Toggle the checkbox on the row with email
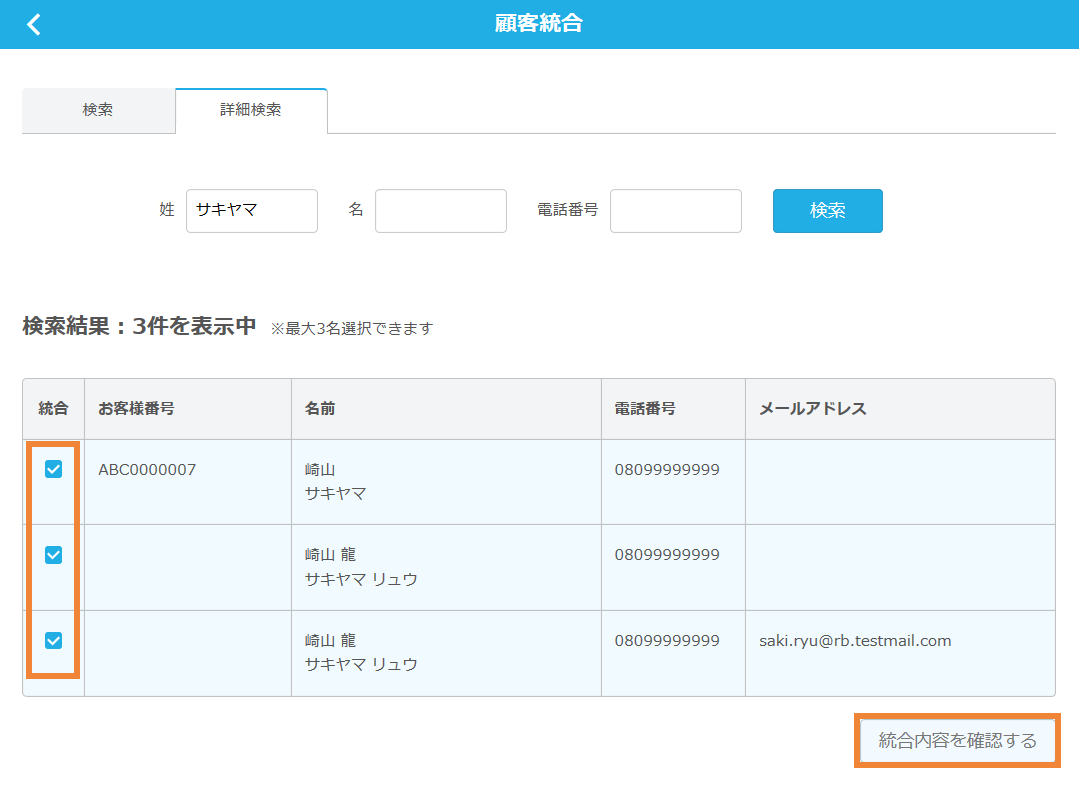 pos(52,639)
